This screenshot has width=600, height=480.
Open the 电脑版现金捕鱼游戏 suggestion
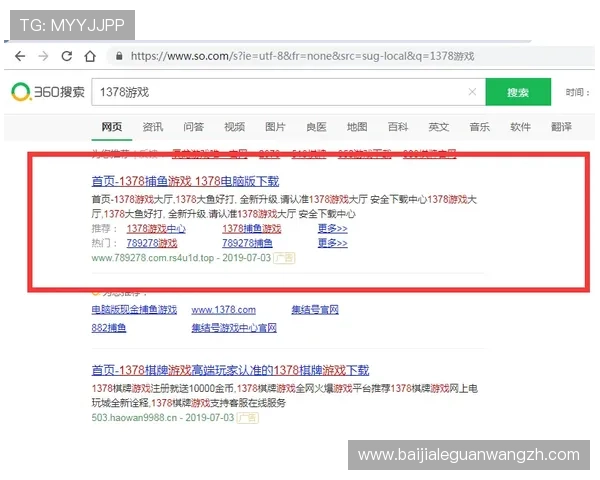[134, 310]
